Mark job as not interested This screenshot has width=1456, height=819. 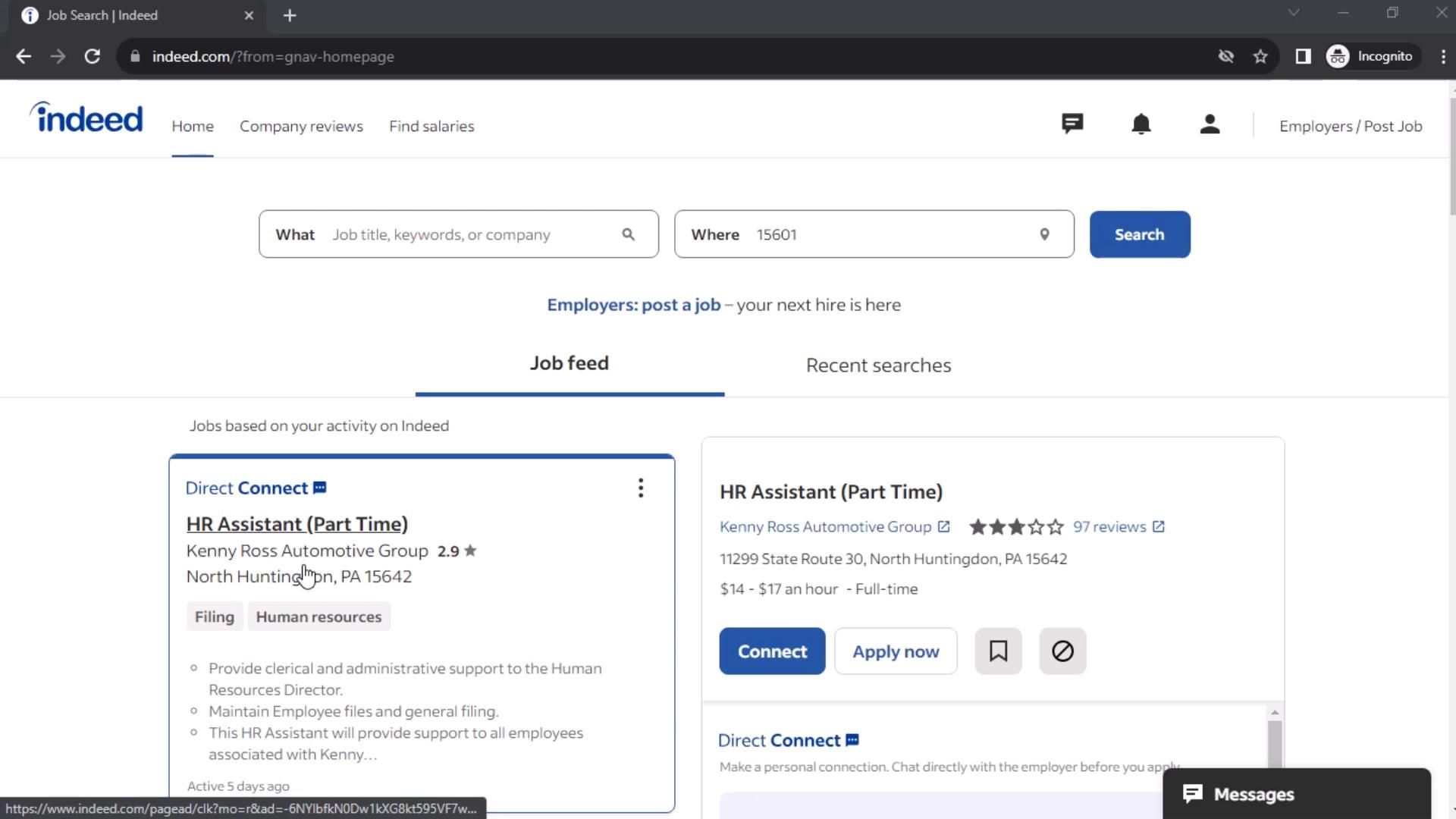pos(1062,651)
